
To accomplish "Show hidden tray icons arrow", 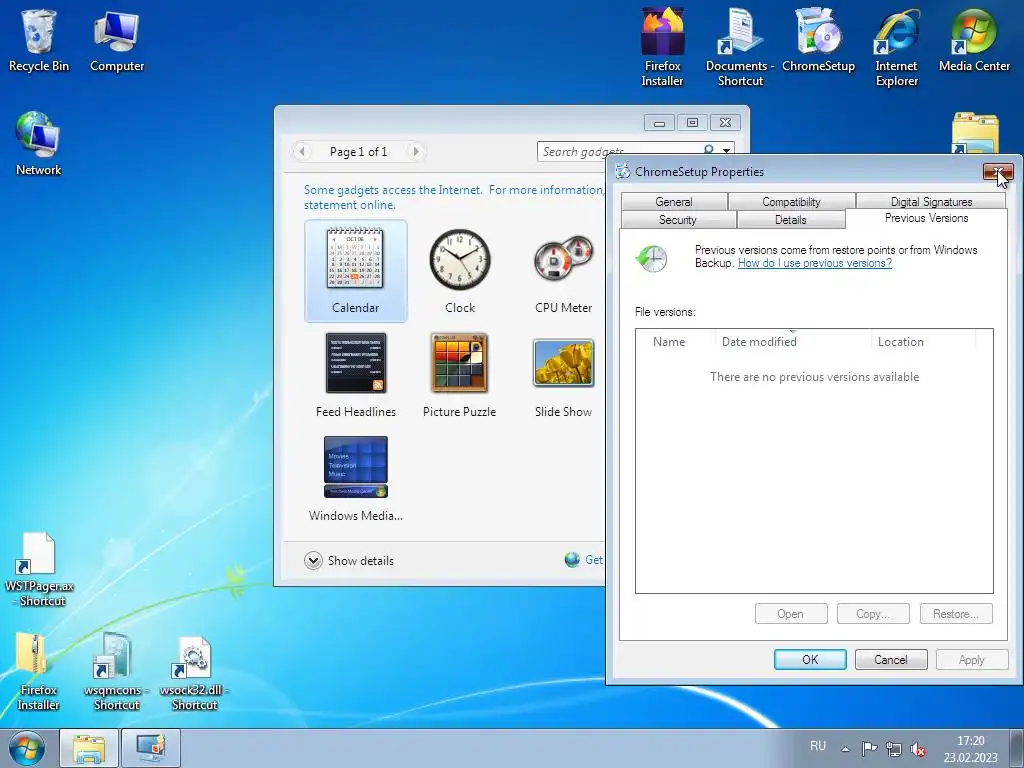I will point(845,749).
